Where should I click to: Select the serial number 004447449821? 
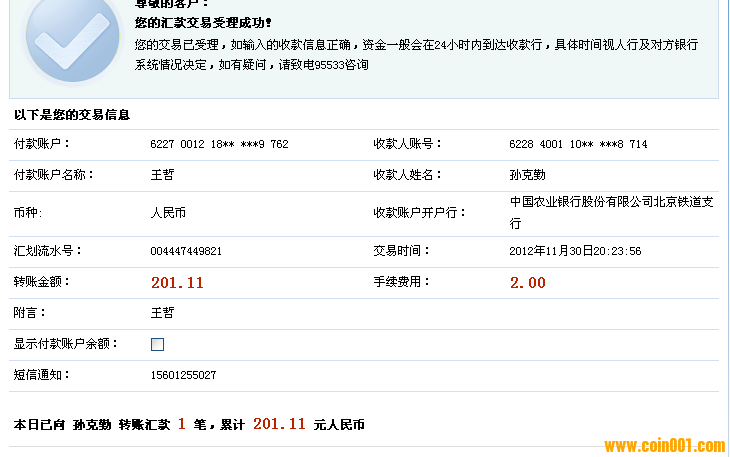click(186, 251)
